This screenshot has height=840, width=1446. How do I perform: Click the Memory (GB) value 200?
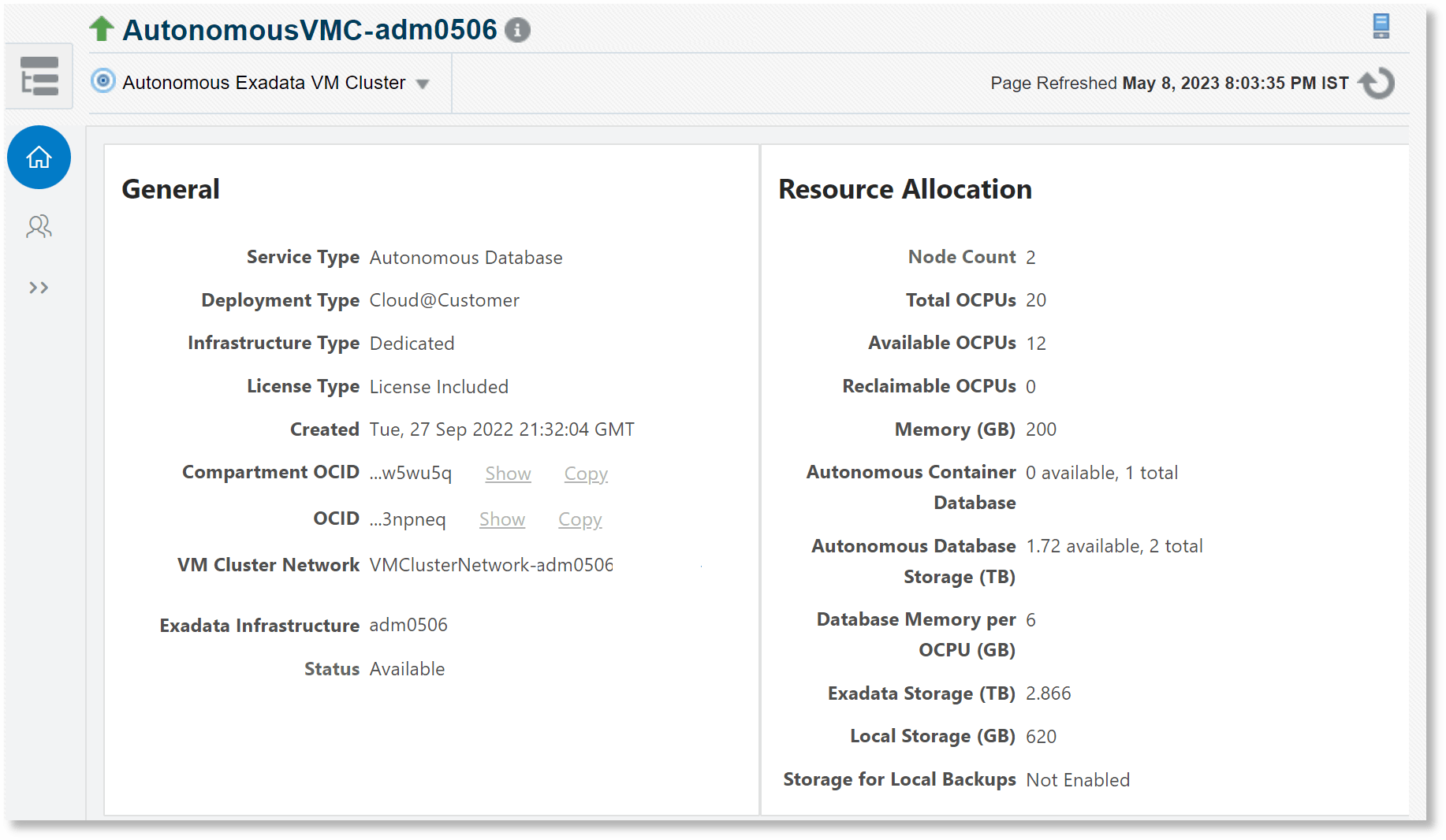coord(1041,429)
